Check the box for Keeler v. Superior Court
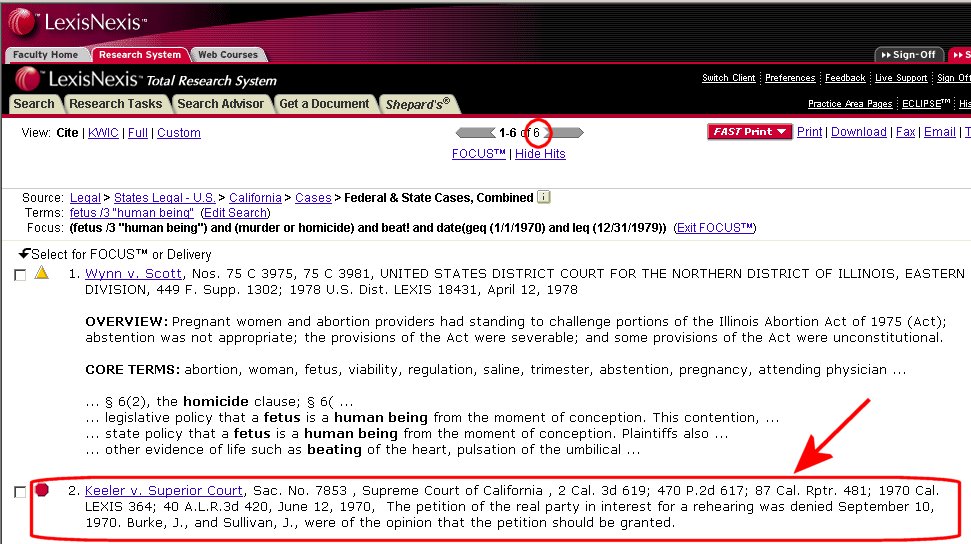The width and height of the screenshot is (971, 544). click(20, 492)
